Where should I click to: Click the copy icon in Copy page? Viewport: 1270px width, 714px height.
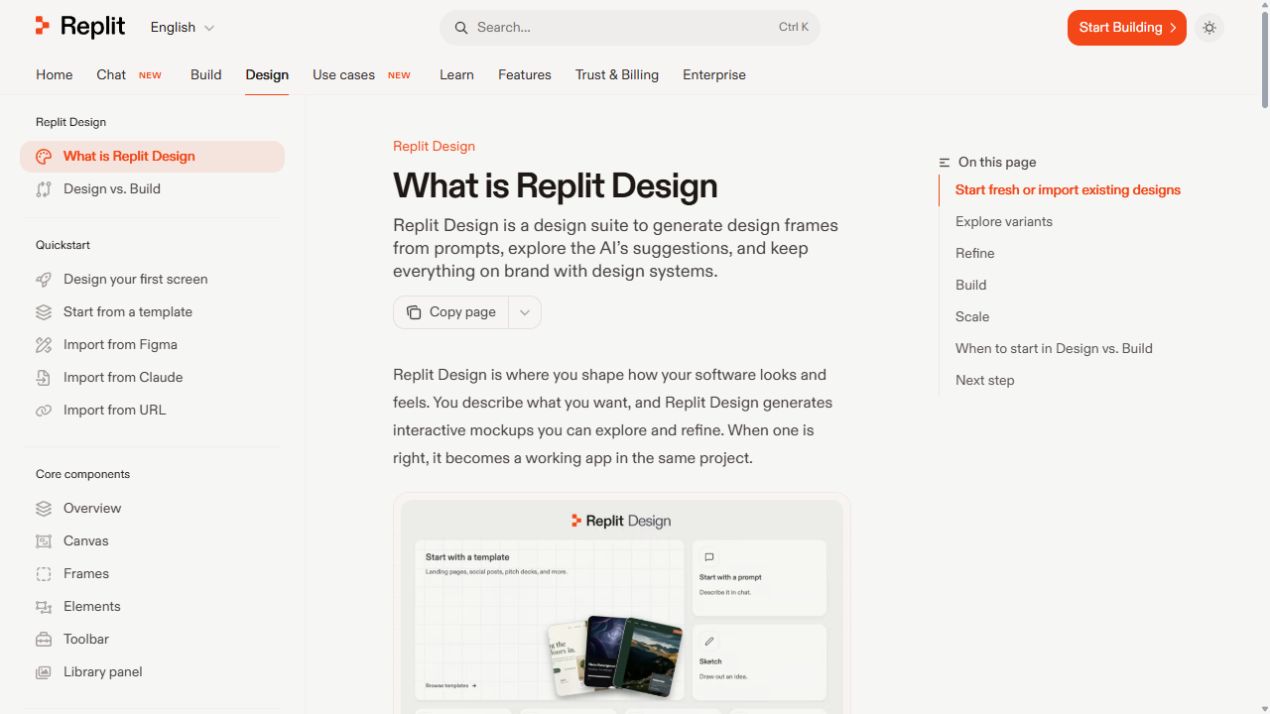[x=414, y=312]
